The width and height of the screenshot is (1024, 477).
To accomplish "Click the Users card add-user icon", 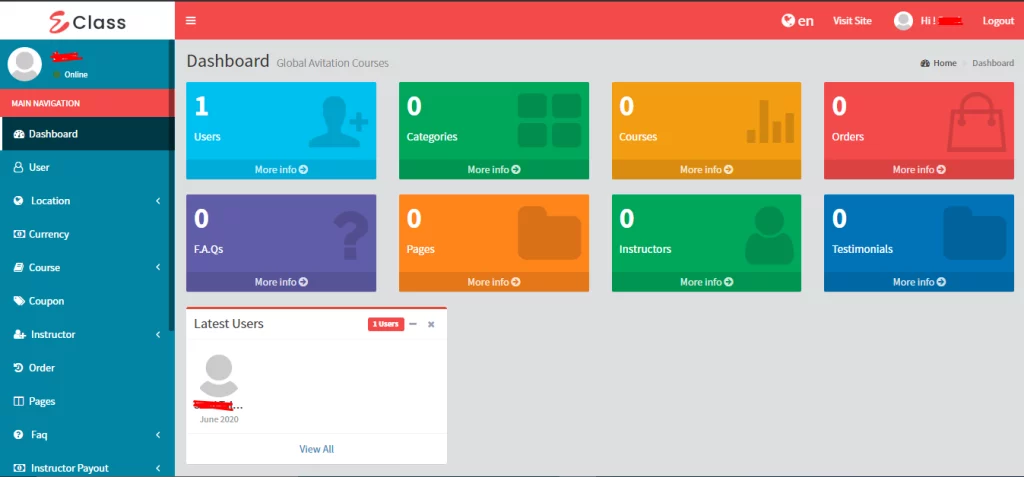I will pyautogui.click(x=338, y=121).
